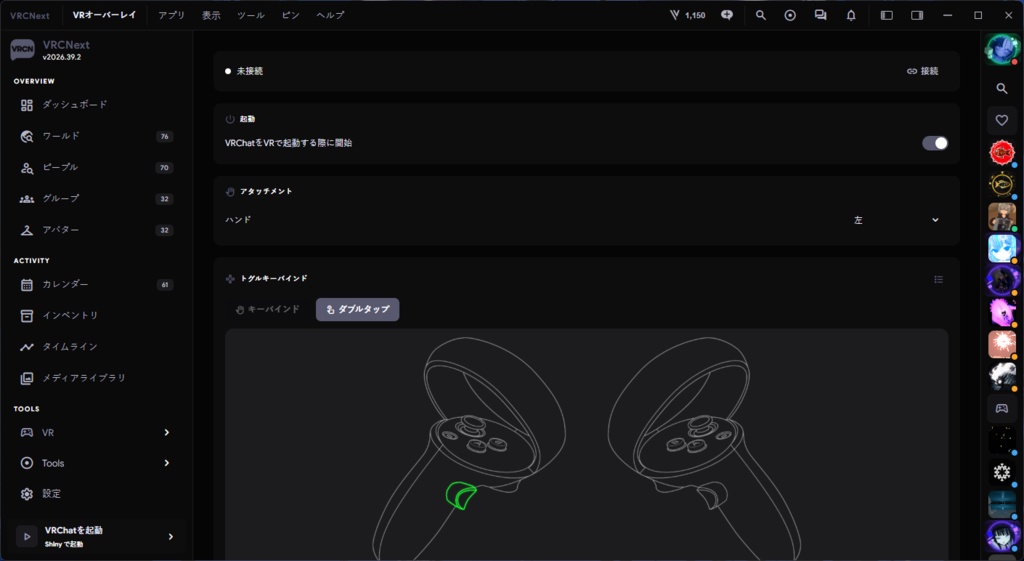Click the white snowflake gear avatar in right bar
Image resolution: width=1024 pixels, height=561 pixels.
coord(1002,472)
